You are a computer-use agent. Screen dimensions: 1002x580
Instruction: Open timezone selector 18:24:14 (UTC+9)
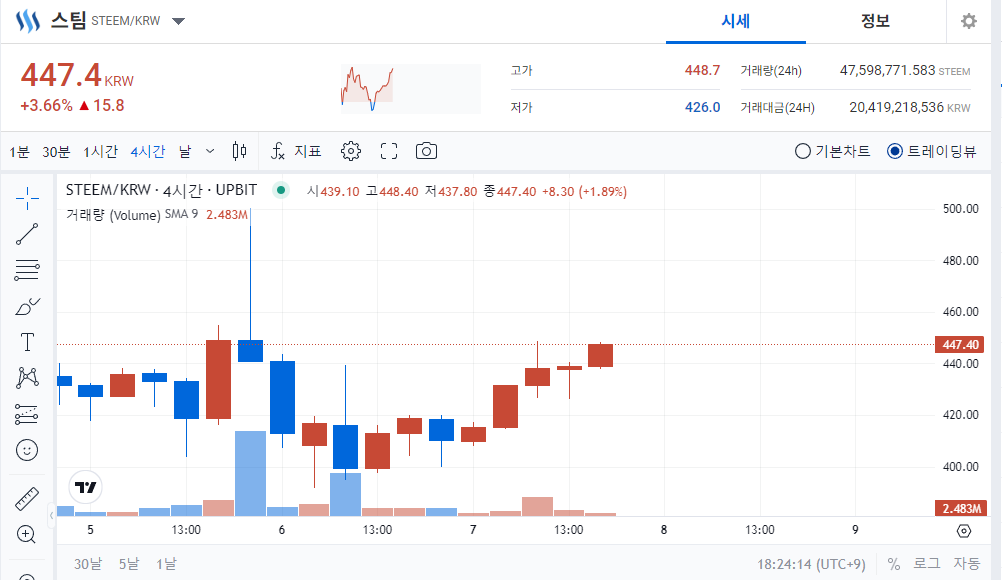point(811,564)
